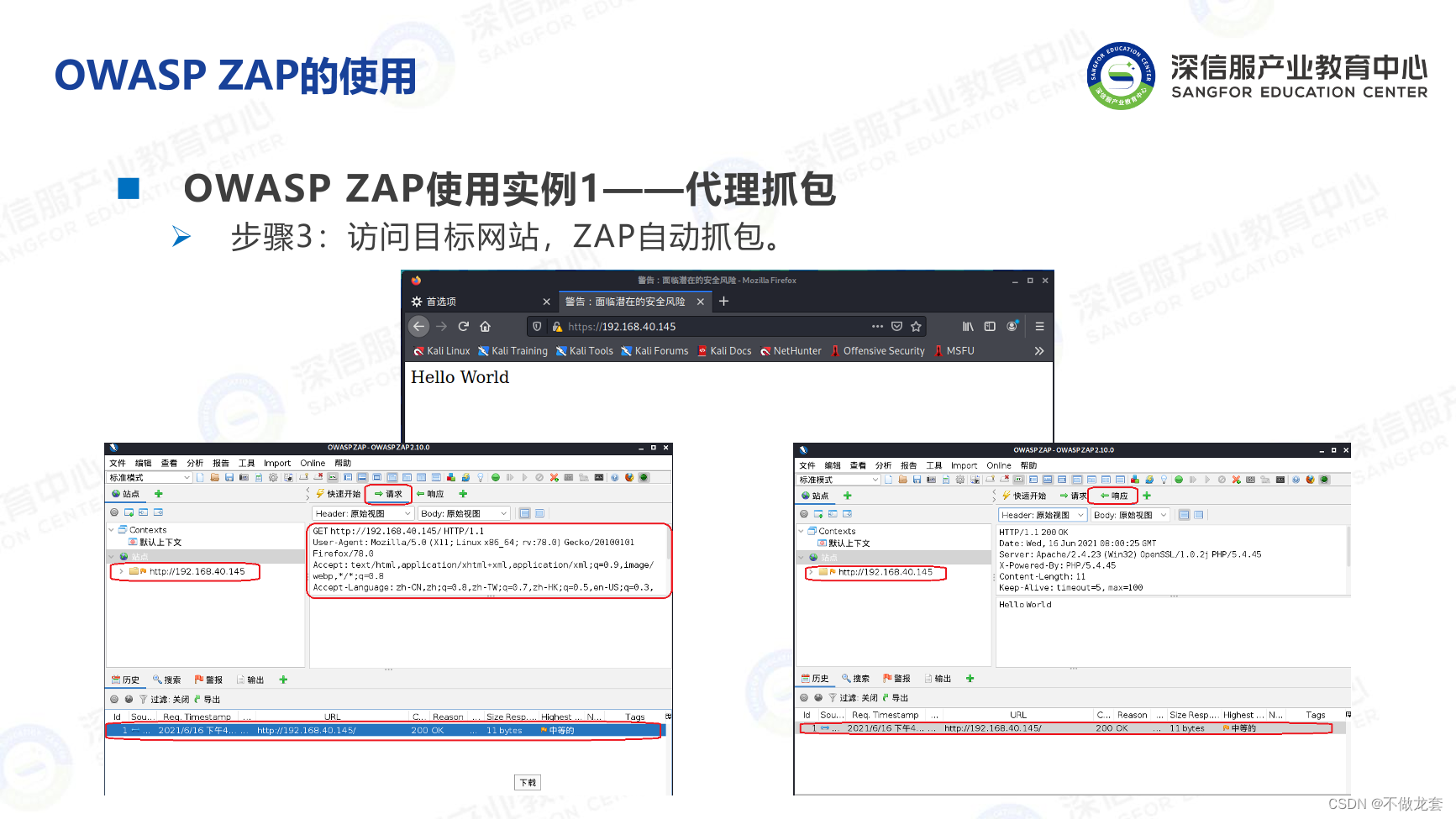The width and height of the screenshot is (1456, 819).
Task: Select the 响应 tab in left ZAP
Action: pyautogui.click(x=430, y=494)
